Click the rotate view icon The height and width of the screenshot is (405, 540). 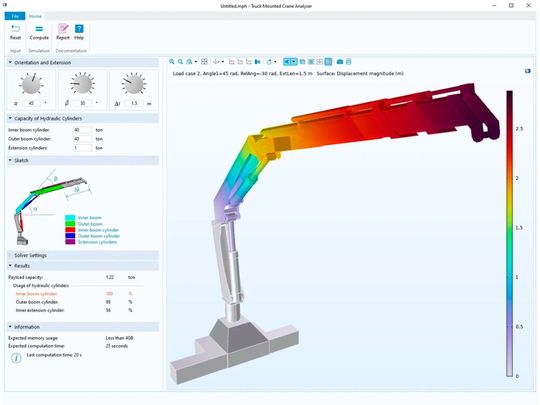(269, 62)
